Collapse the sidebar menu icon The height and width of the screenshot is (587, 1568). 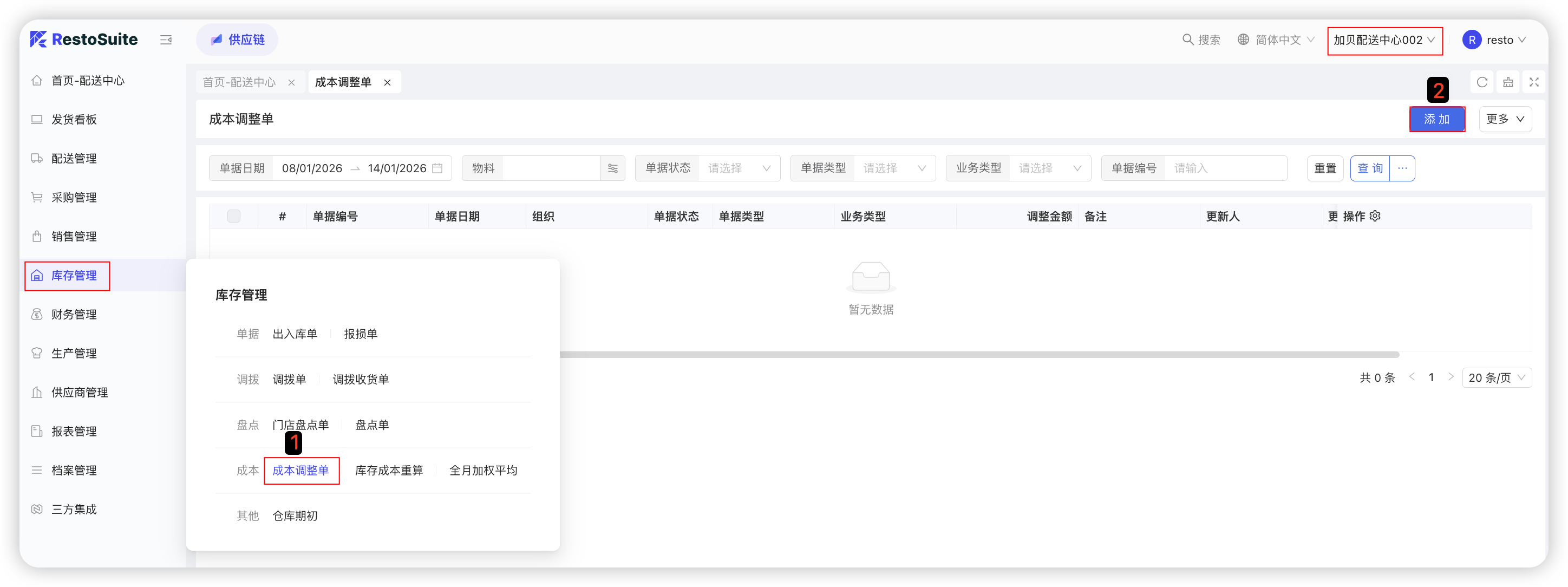166,40
